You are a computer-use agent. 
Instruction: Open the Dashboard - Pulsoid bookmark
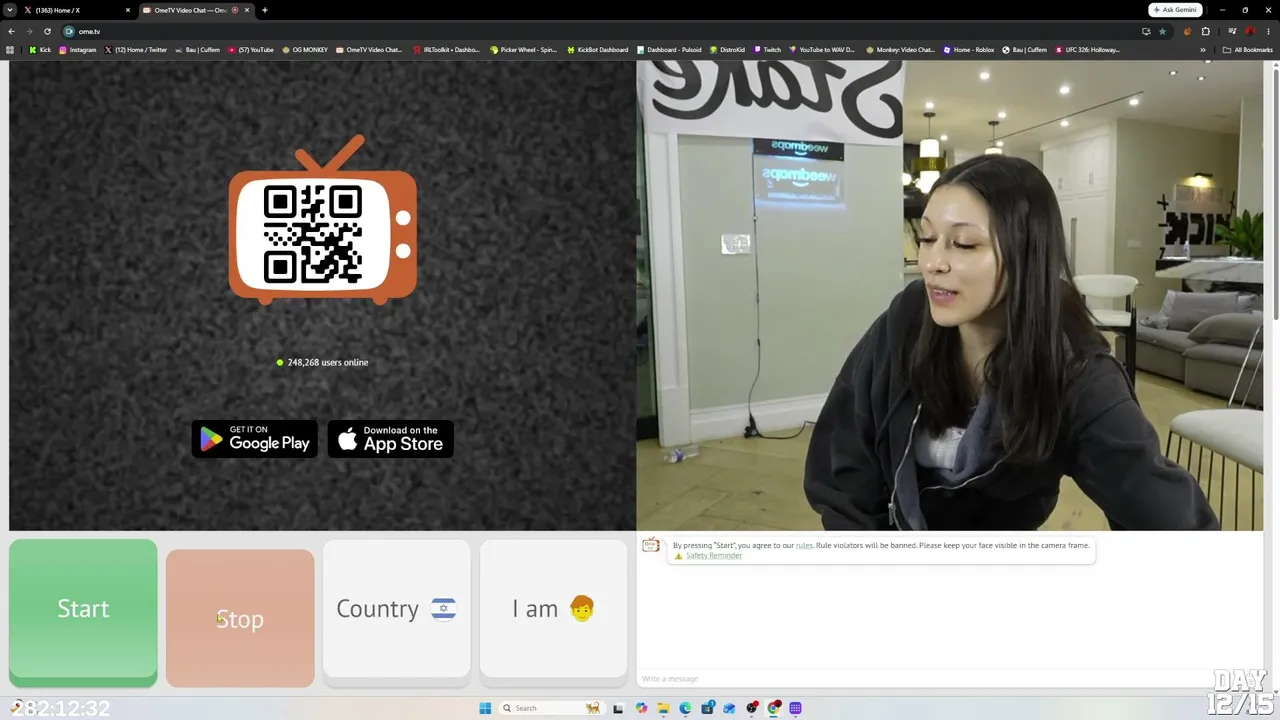tap(669, 50)
